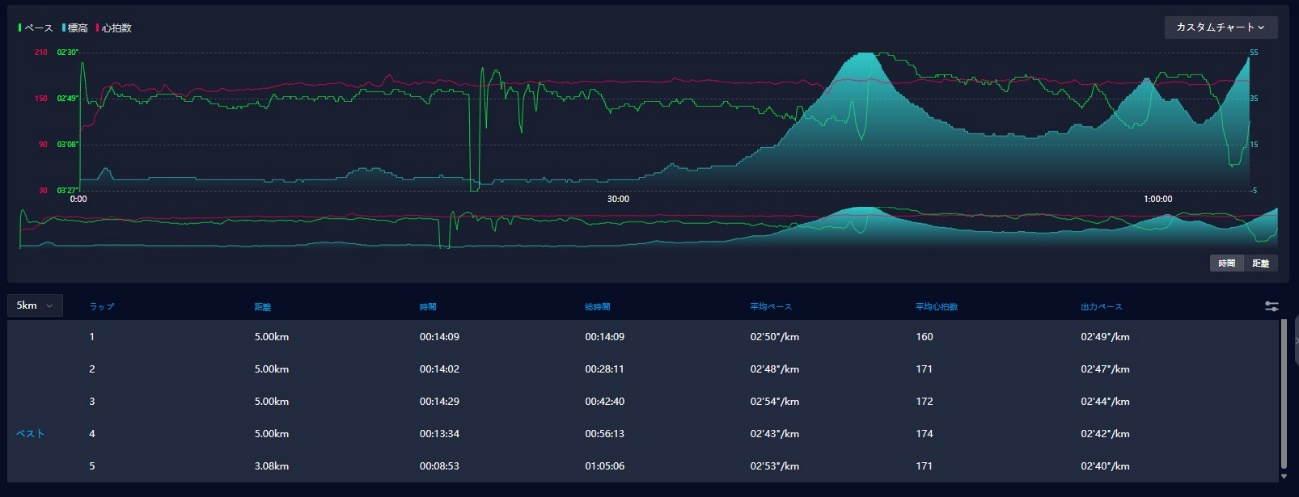Click the scroll-down arrow of lap table
The width and height of the screenshot is (1299, 497).
click(x=1284, y=477)
